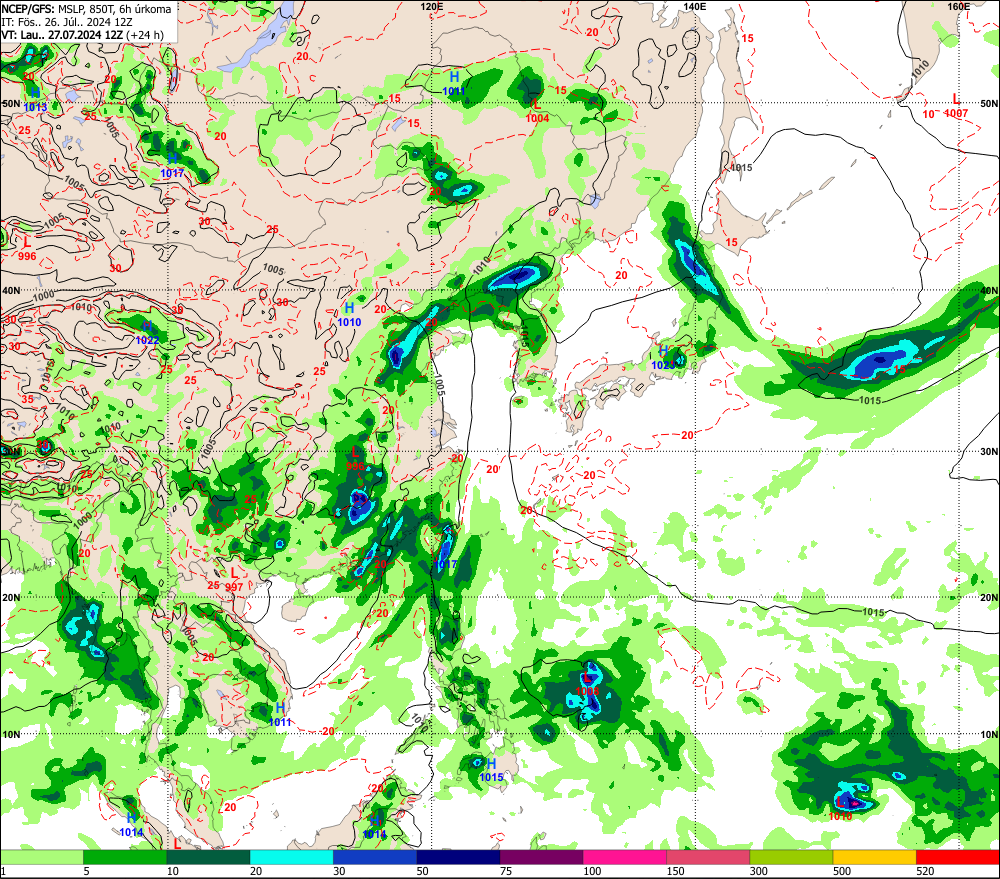Click the salmon 150–300 legend swatch
Image resolution: width=1000 pixels, height=879 pixels.
click(708, 857)
